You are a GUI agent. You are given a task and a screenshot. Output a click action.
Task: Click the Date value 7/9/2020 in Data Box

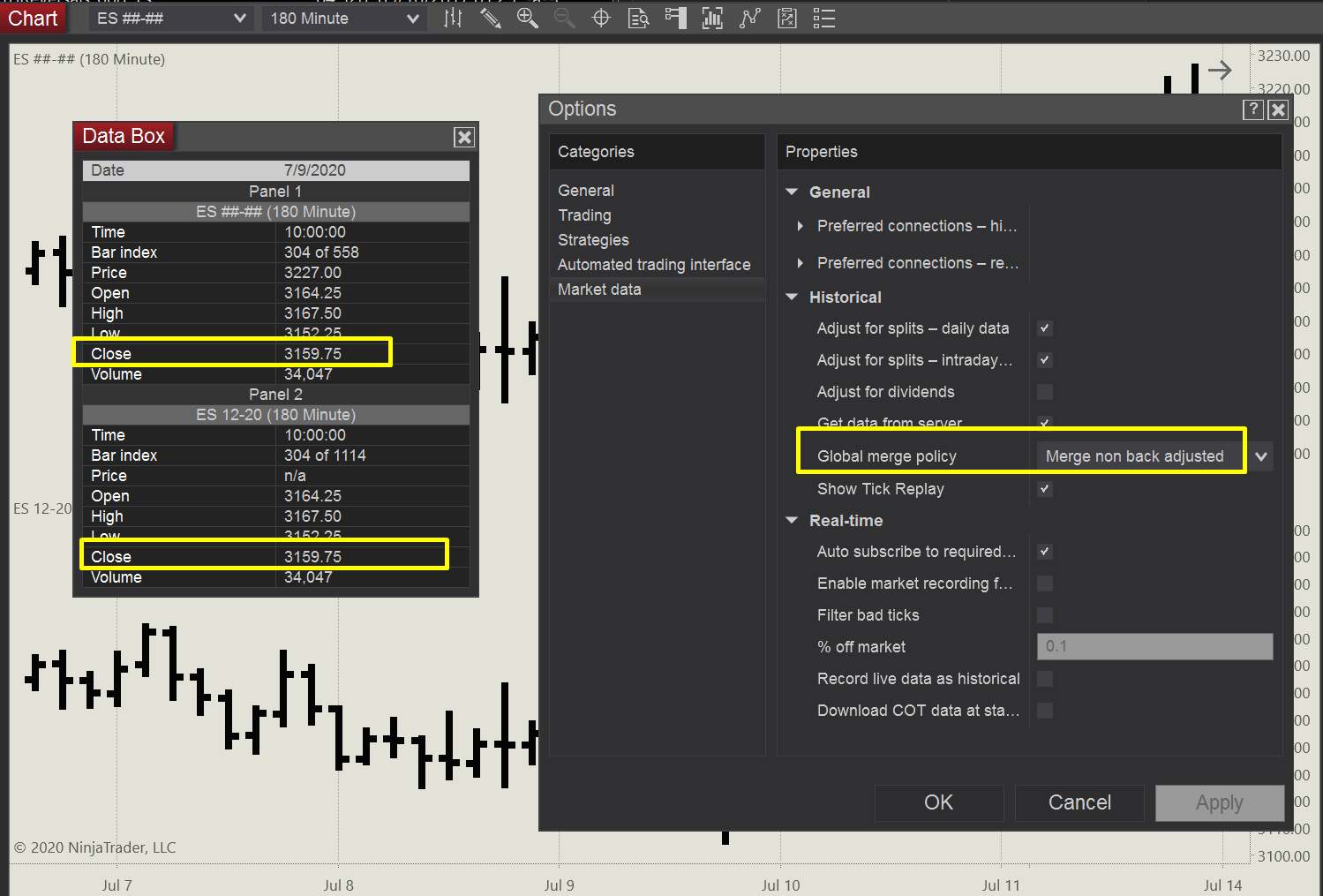pos(315,170)
